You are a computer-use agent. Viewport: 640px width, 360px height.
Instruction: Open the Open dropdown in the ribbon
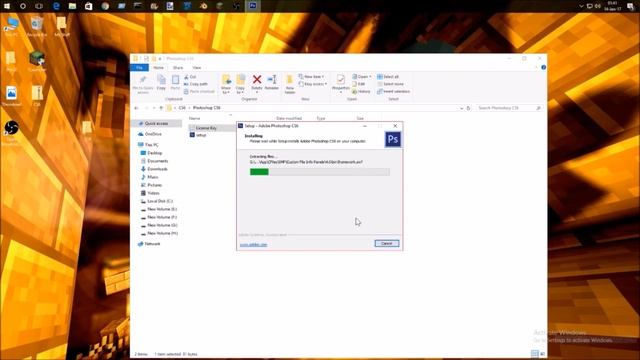click(362, 77)
